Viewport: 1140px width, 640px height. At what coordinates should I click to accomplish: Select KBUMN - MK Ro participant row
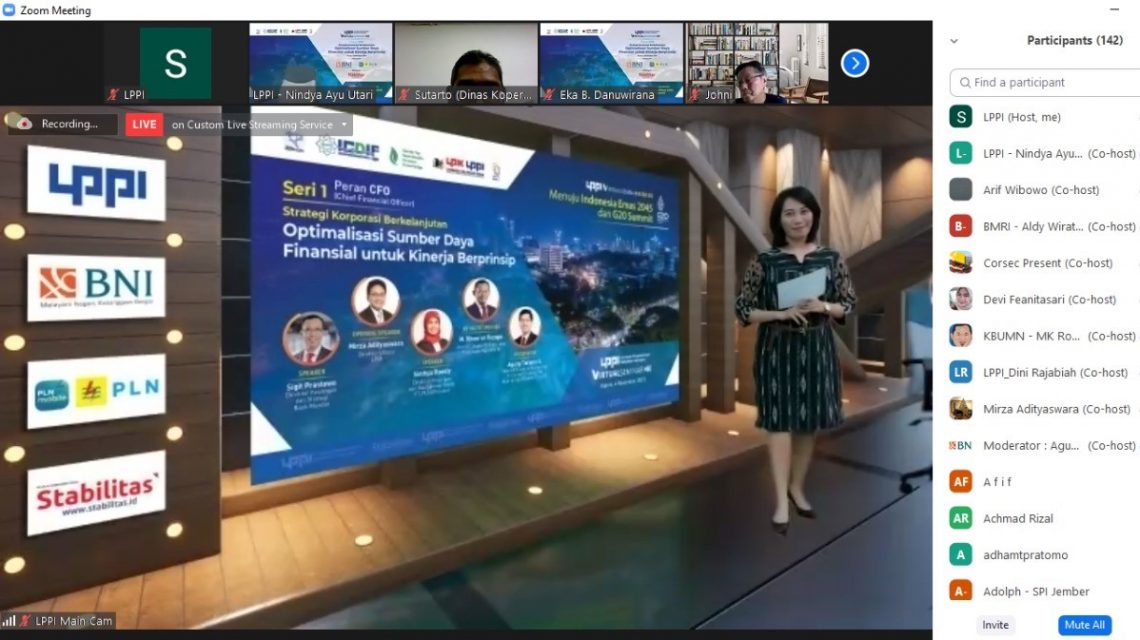1044,336
